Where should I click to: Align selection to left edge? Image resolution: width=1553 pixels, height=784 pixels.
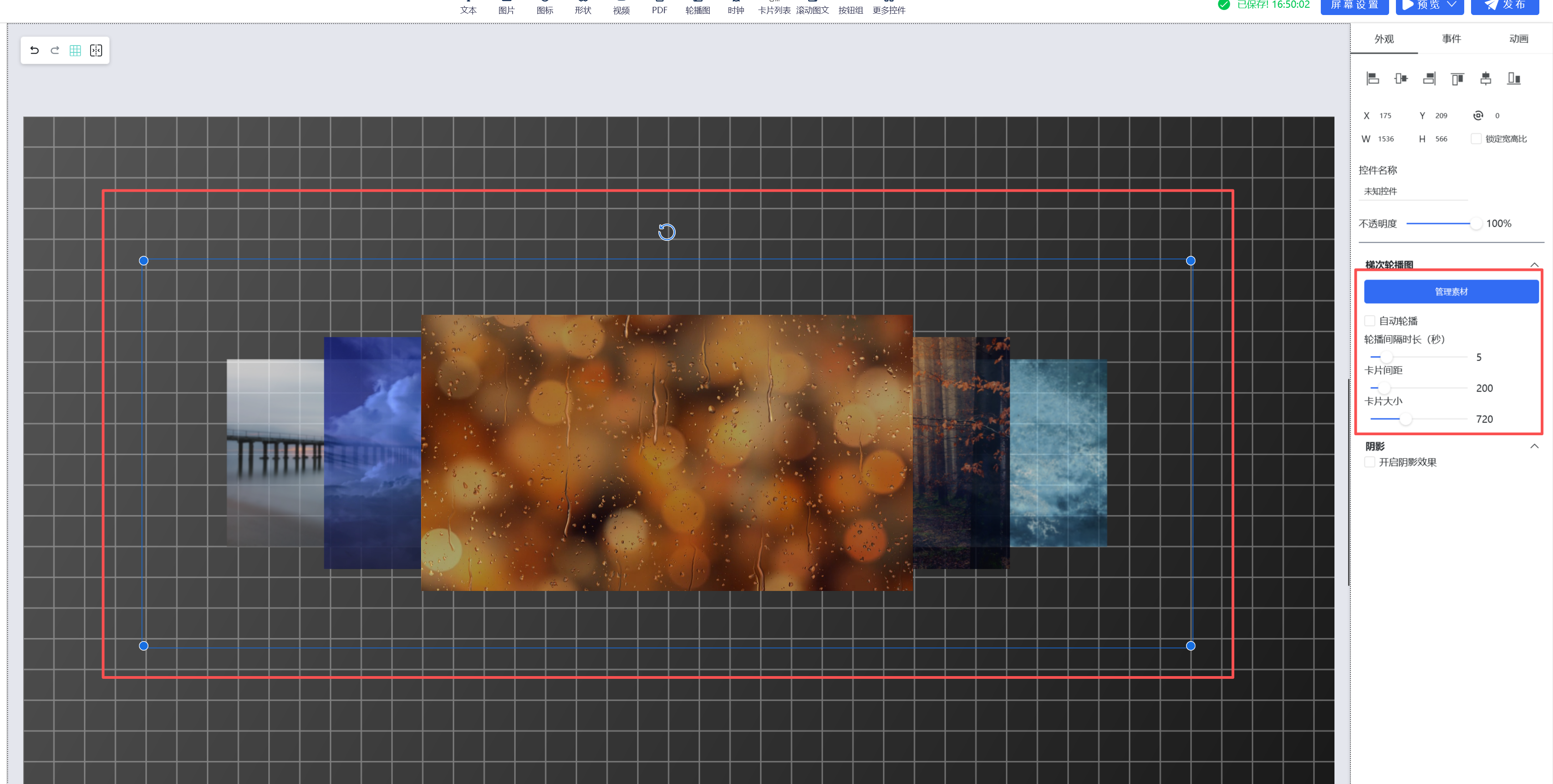(x=1373, y=78)
